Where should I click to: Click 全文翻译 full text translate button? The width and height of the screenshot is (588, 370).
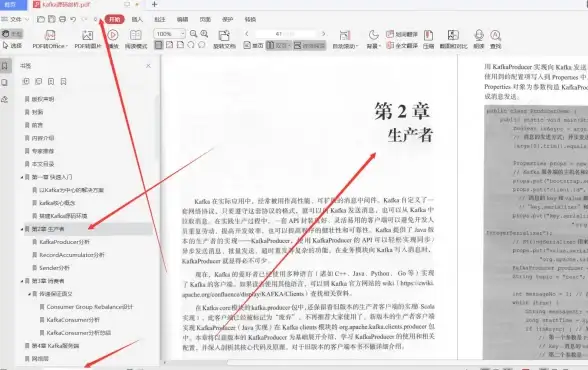pyautogui.click(x=402, y=45)
